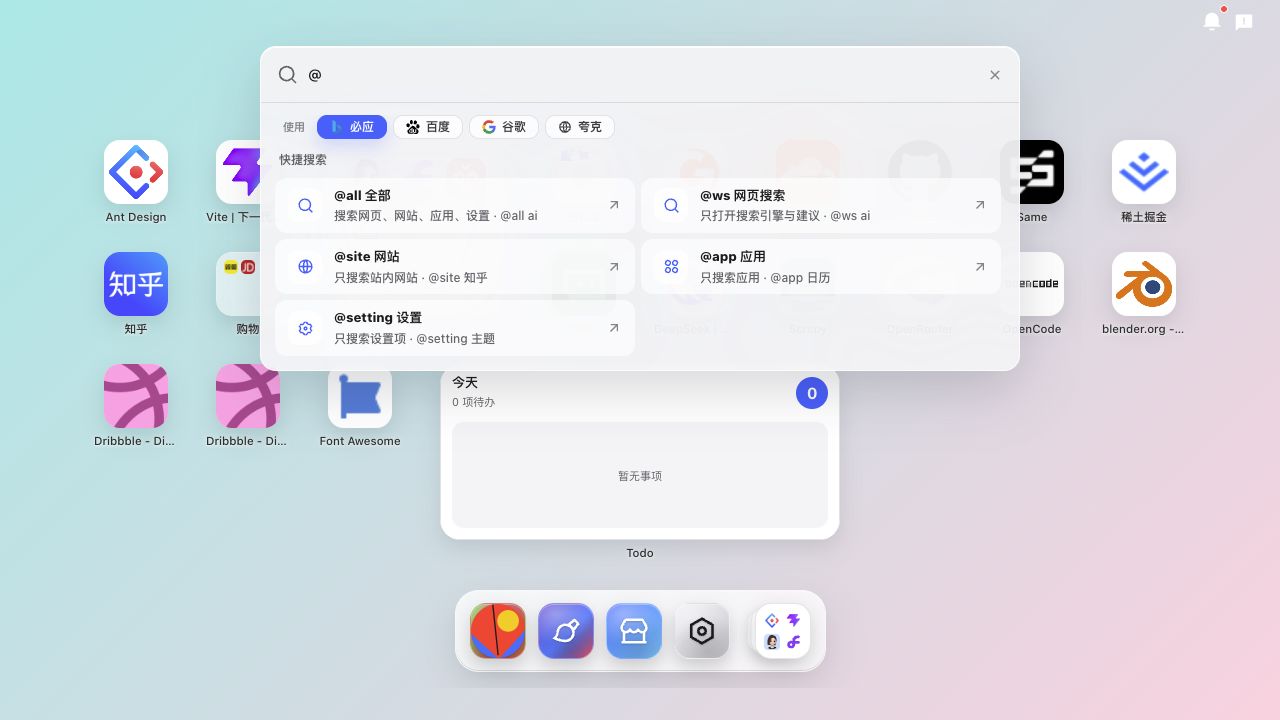
Task: Click the 今天 heading in Todo widget
Action: point(465,382)
